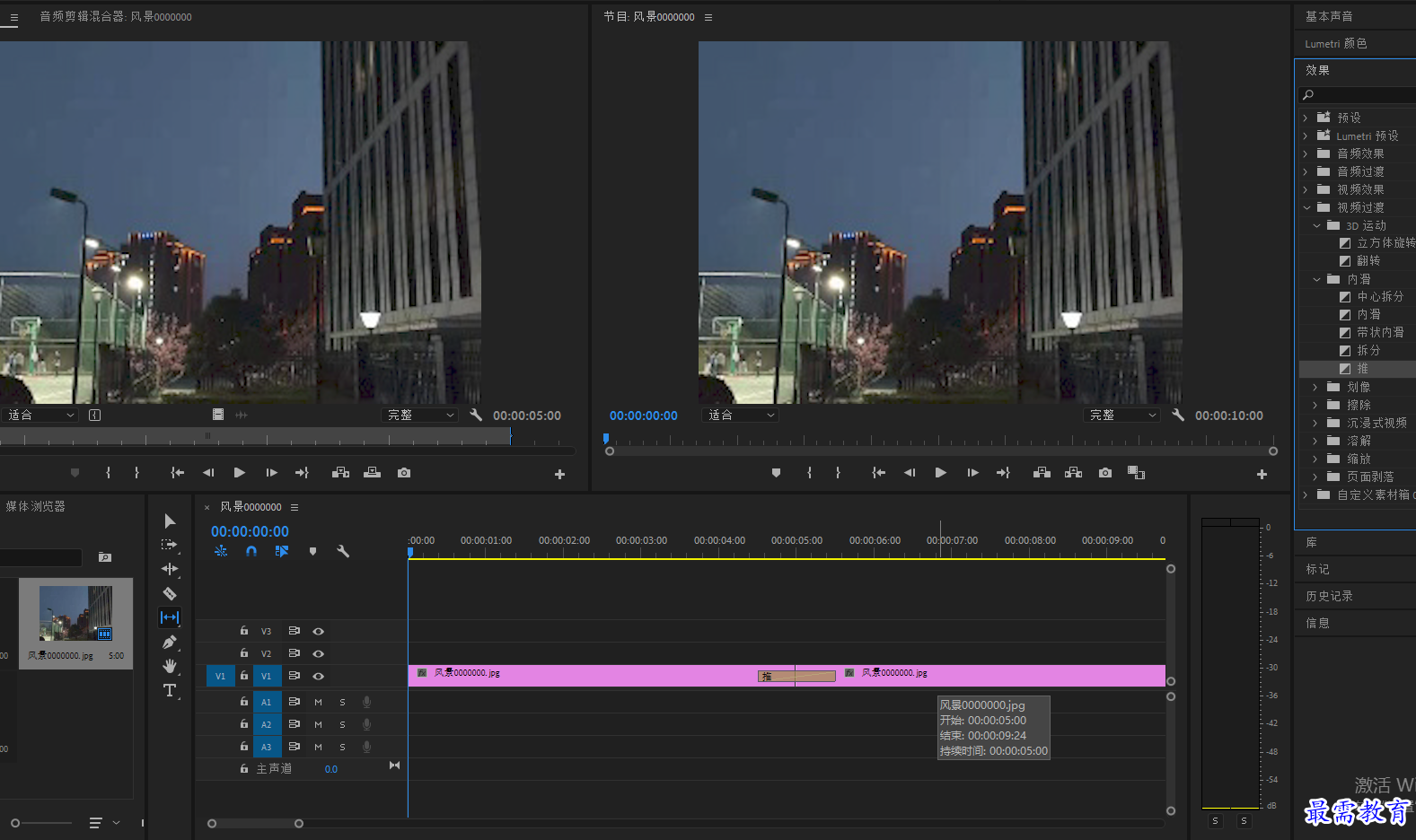Expand the 溶解 transitions folder

(1316, 441)
